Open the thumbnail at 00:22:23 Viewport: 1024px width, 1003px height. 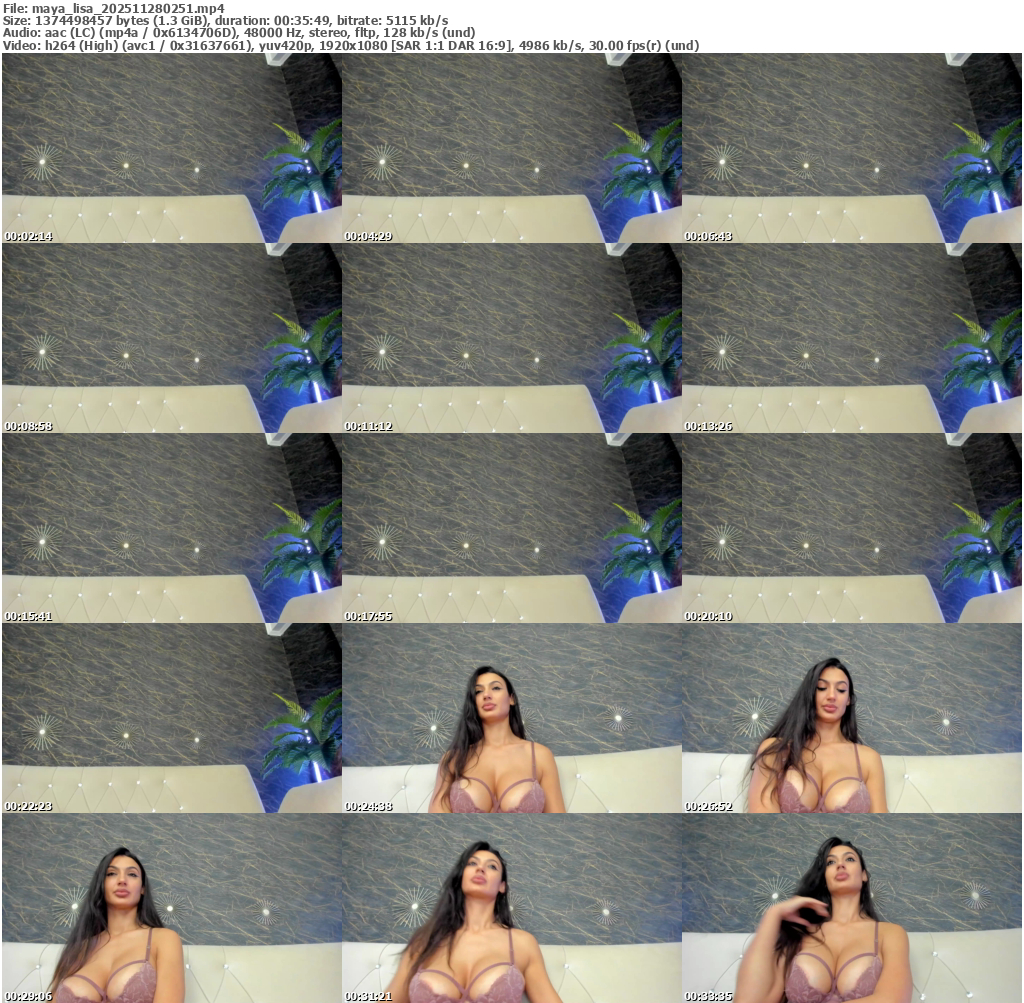tap(172, 718)
